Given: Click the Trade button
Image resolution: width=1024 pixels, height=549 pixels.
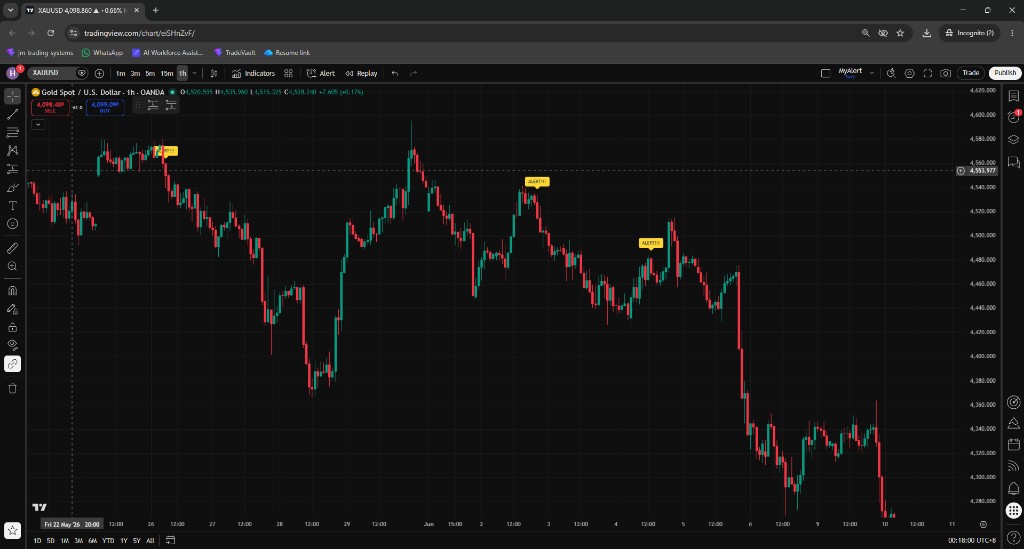Looking at the screenshot, I should (x=970, y=73).
